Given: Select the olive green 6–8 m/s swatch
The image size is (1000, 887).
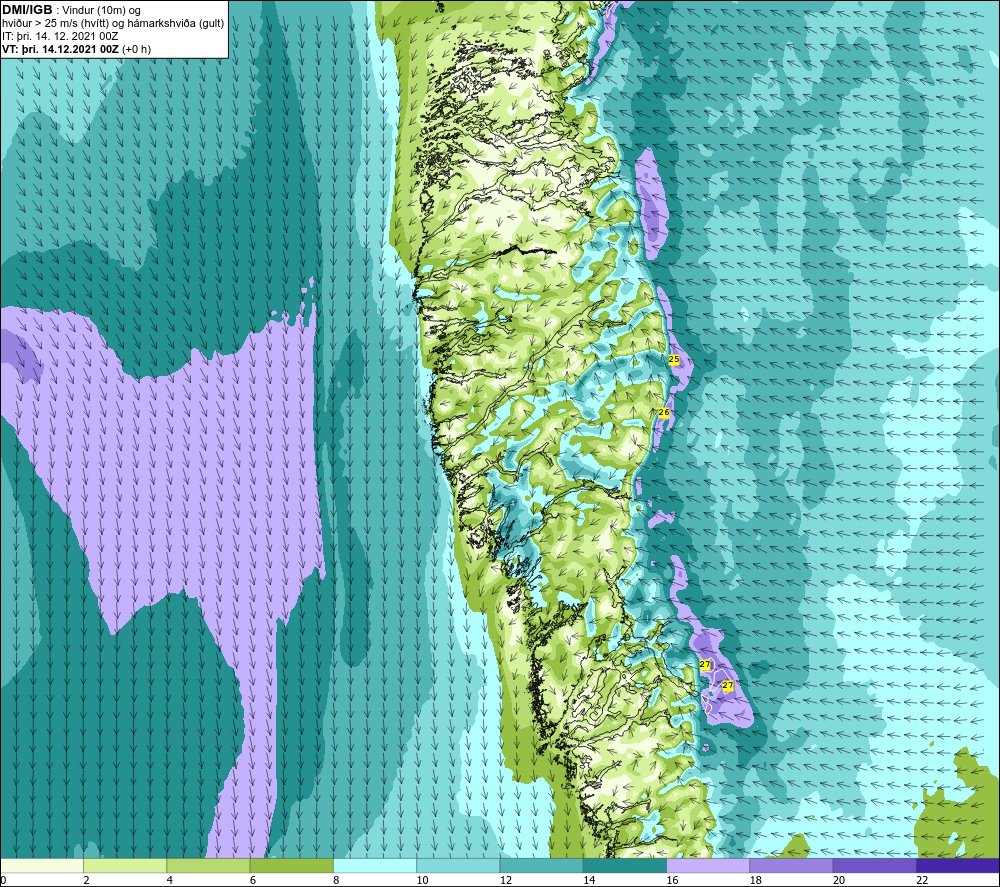Looking at the screenshot, I should [291, 865].
